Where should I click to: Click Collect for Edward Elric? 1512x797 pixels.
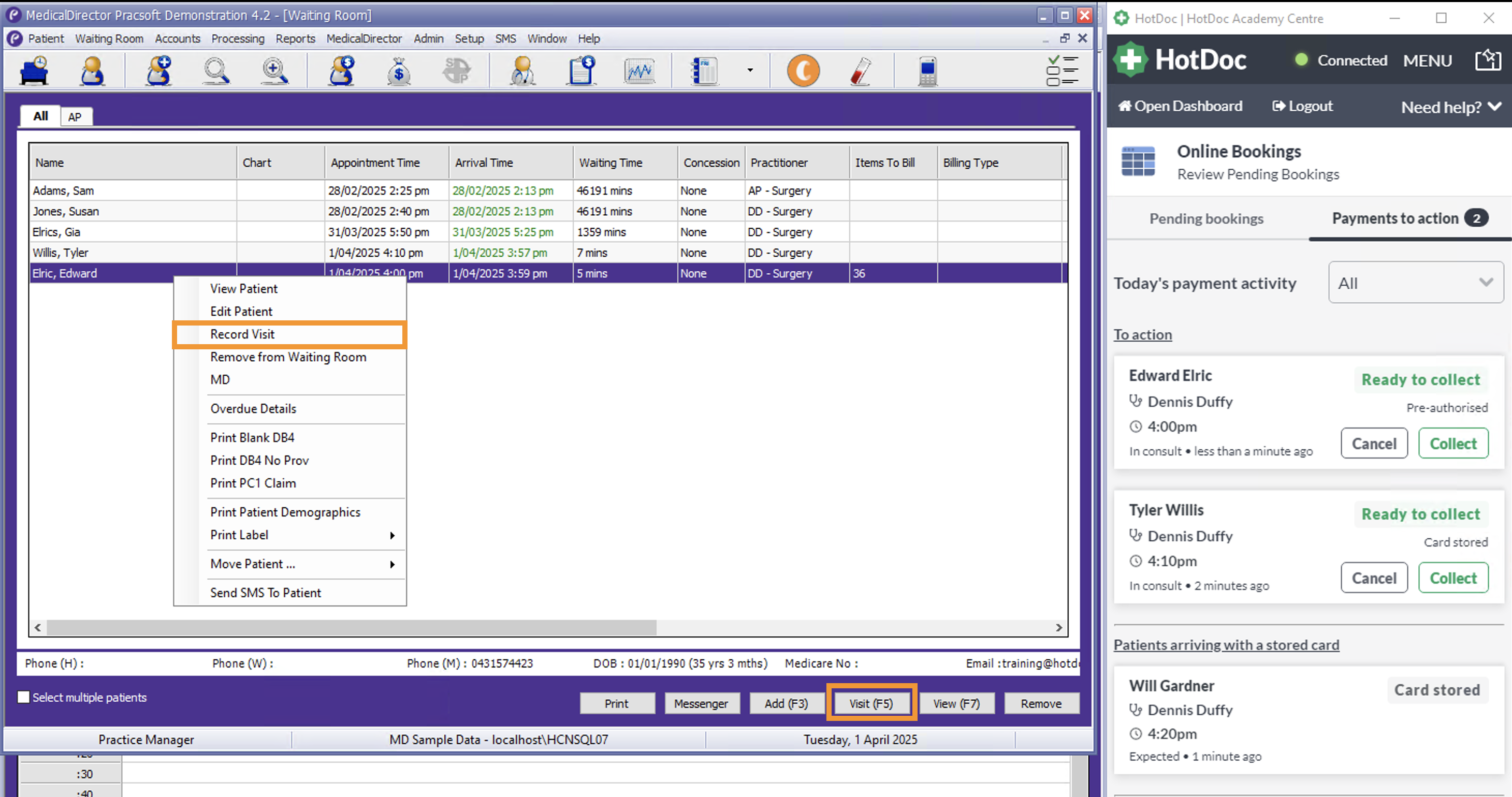click(x=1453, y=444)
